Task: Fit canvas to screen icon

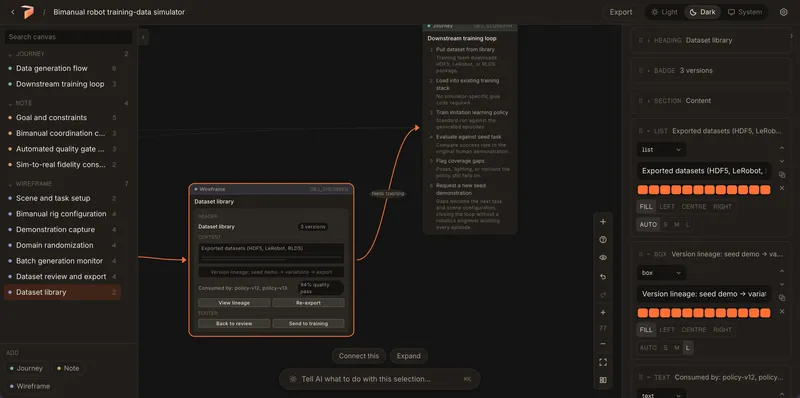Action: 603,362
